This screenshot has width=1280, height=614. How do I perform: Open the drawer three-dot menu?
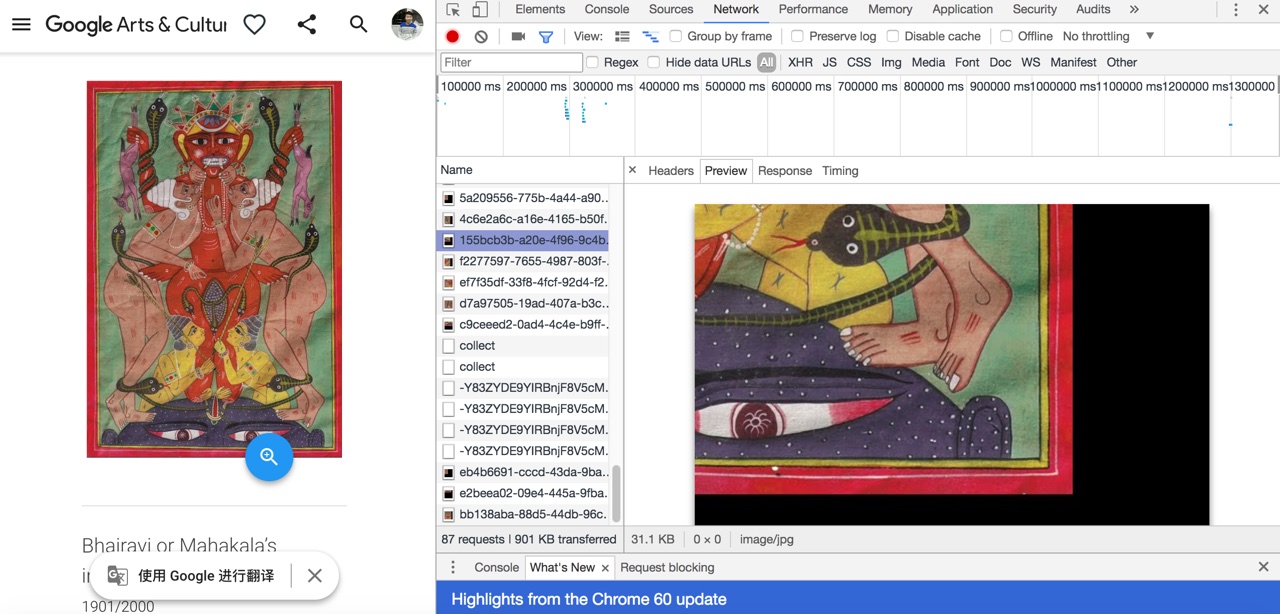(452, 567)
